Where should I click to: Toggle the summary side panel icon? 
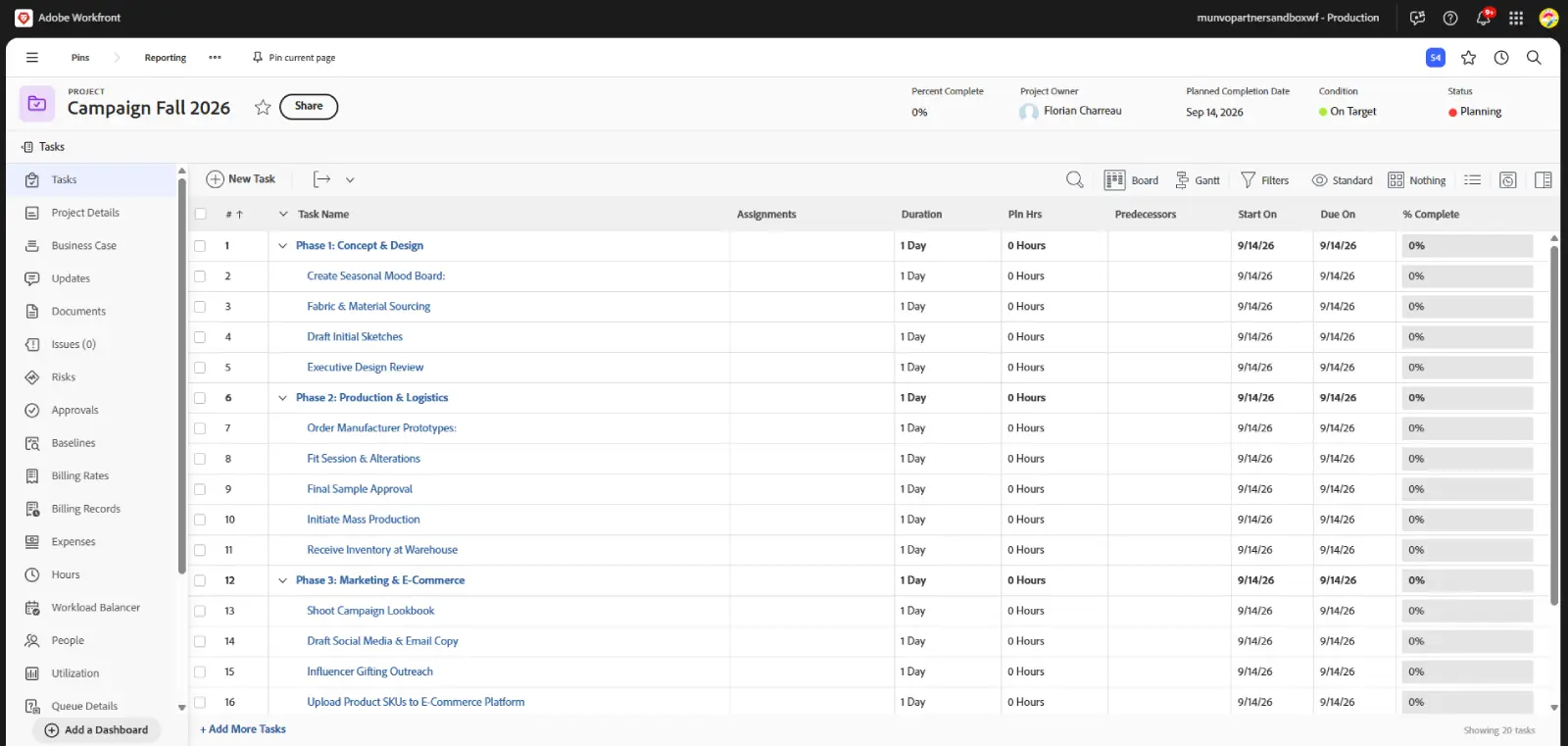1543,180
